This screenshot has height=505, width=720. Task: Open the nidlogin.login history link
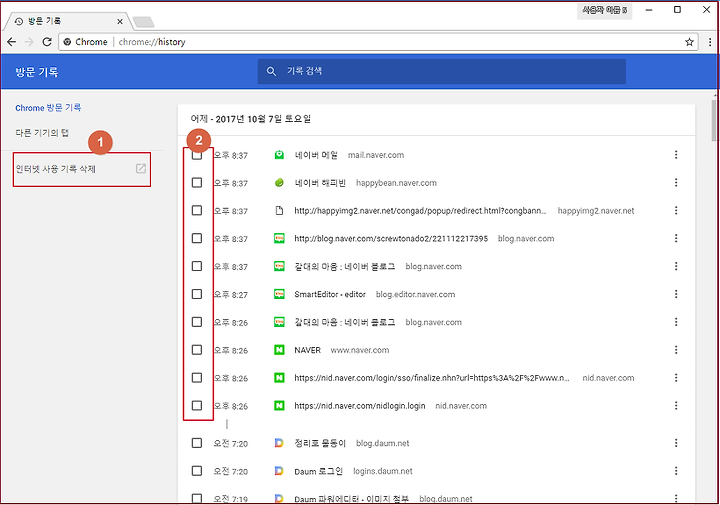click(360, 406)
